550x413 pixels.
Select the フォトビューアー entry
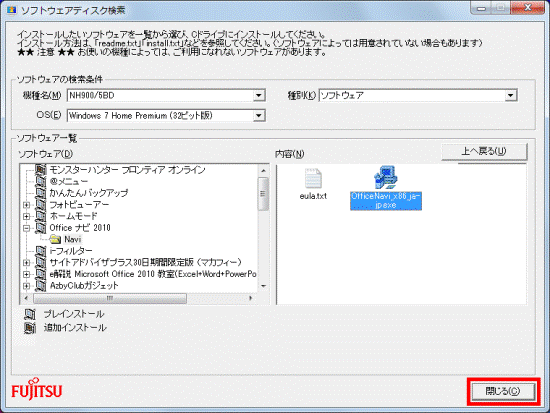tap(79, 205)
